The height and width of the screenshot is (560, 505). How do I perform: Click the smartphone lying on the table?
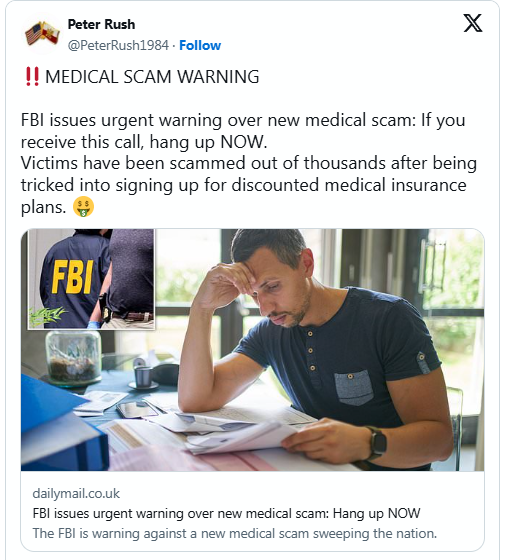(x=137, y=409)
